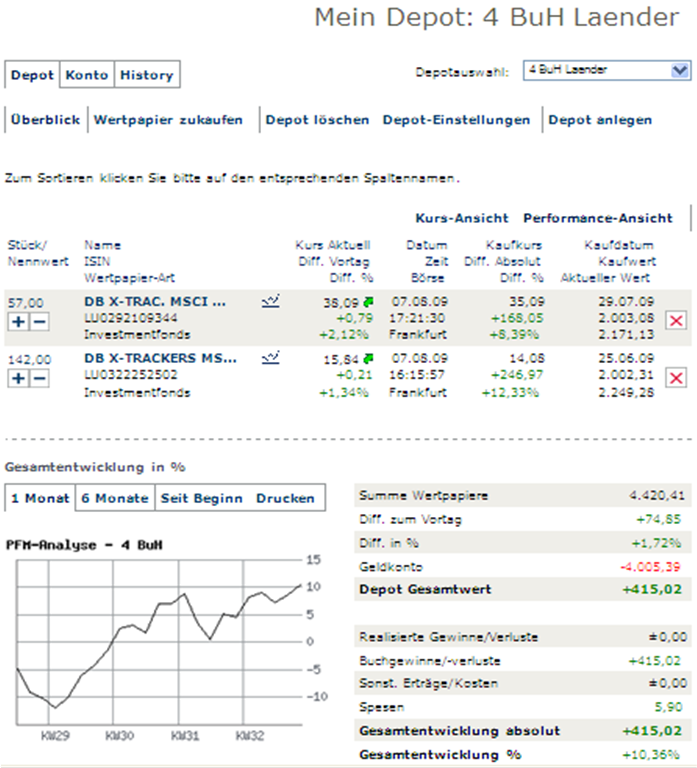Open chart icon for DB X-TRAC. MSCI
Image resolution: width=697 pixels, height=768 pixels.
point(270,300)
